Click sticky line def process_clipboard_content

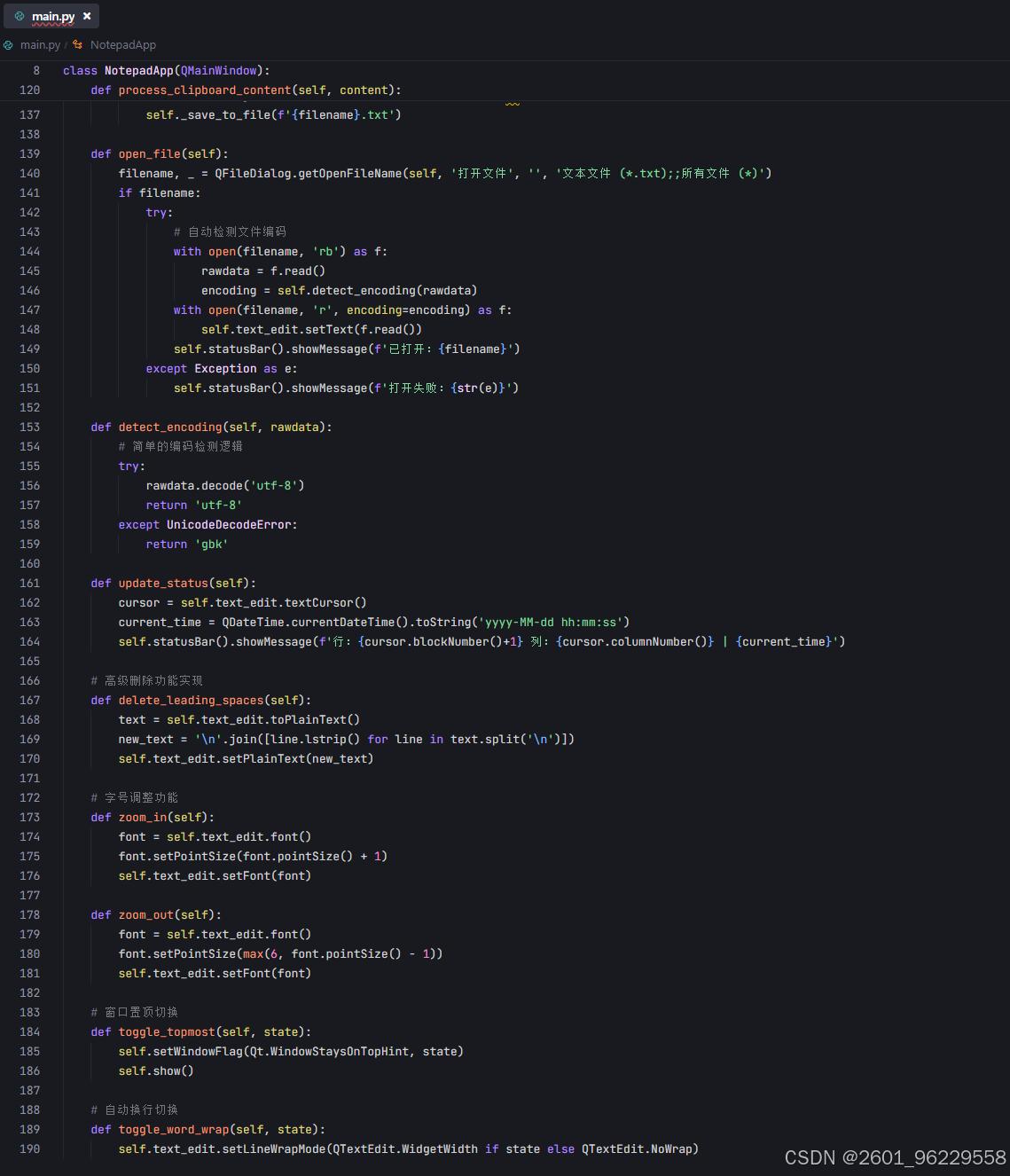click(x=246, y=90)
